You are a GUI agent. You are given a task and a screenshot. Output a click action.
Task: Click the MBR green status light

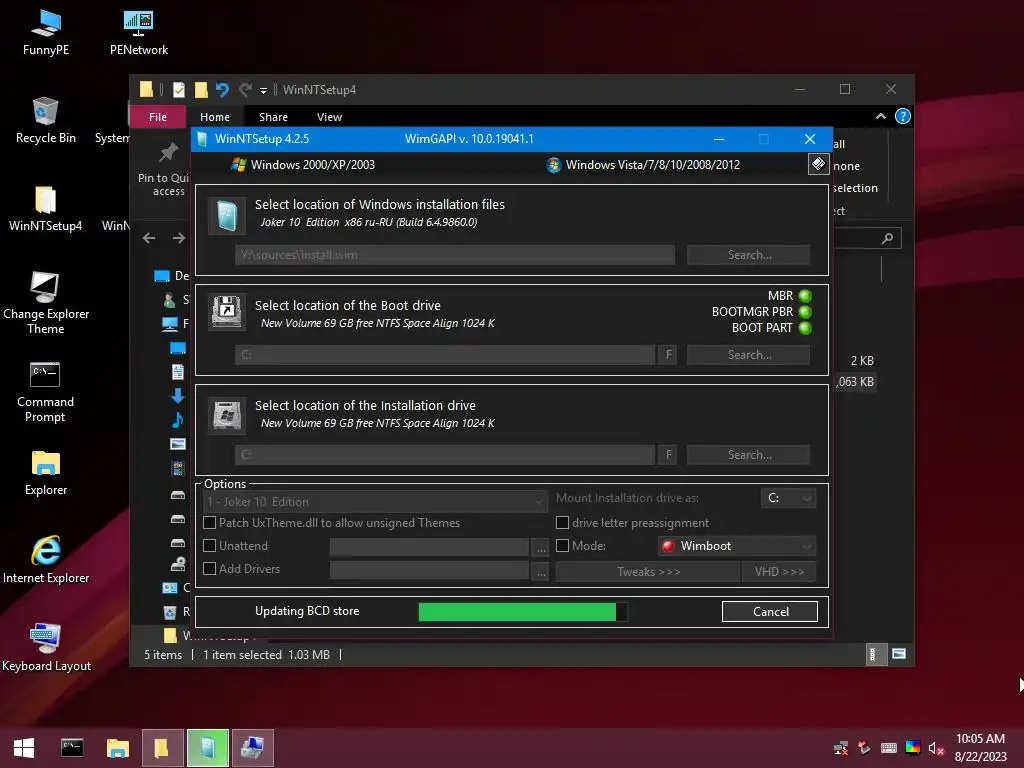point(805,296)
